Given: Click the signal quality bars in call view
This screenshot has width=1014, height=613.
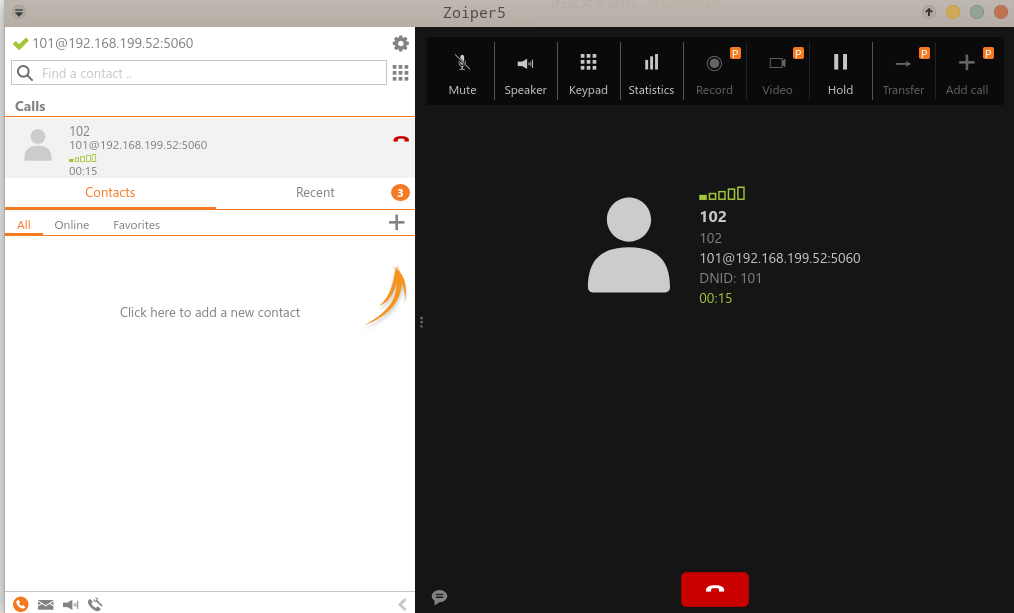Looking at the screenshot, I should [722, 193].
